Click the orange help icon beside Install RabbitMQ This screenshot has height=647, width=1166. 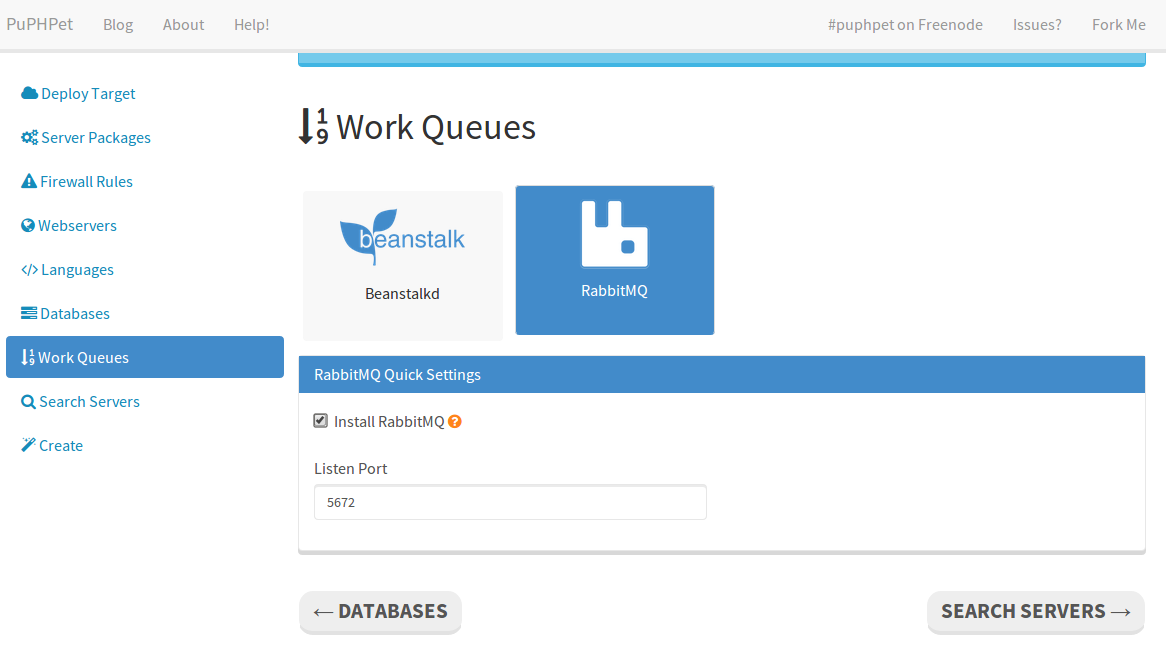(x=455, y=422)
